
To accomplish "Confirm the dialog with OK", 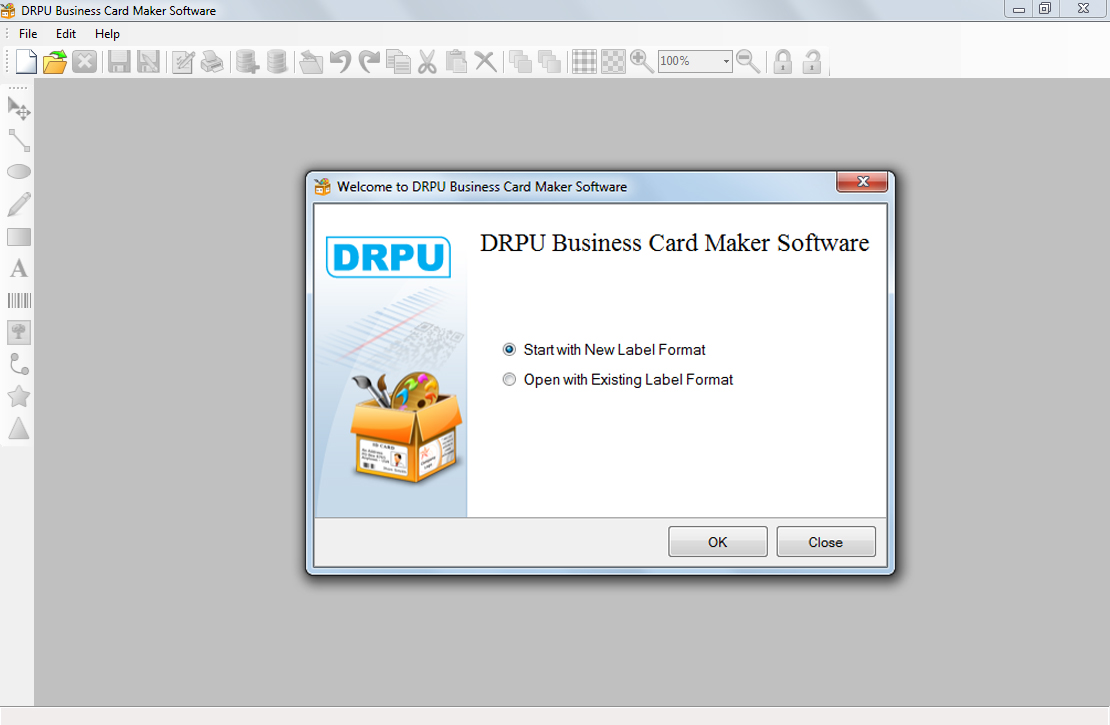I will 718,542.
